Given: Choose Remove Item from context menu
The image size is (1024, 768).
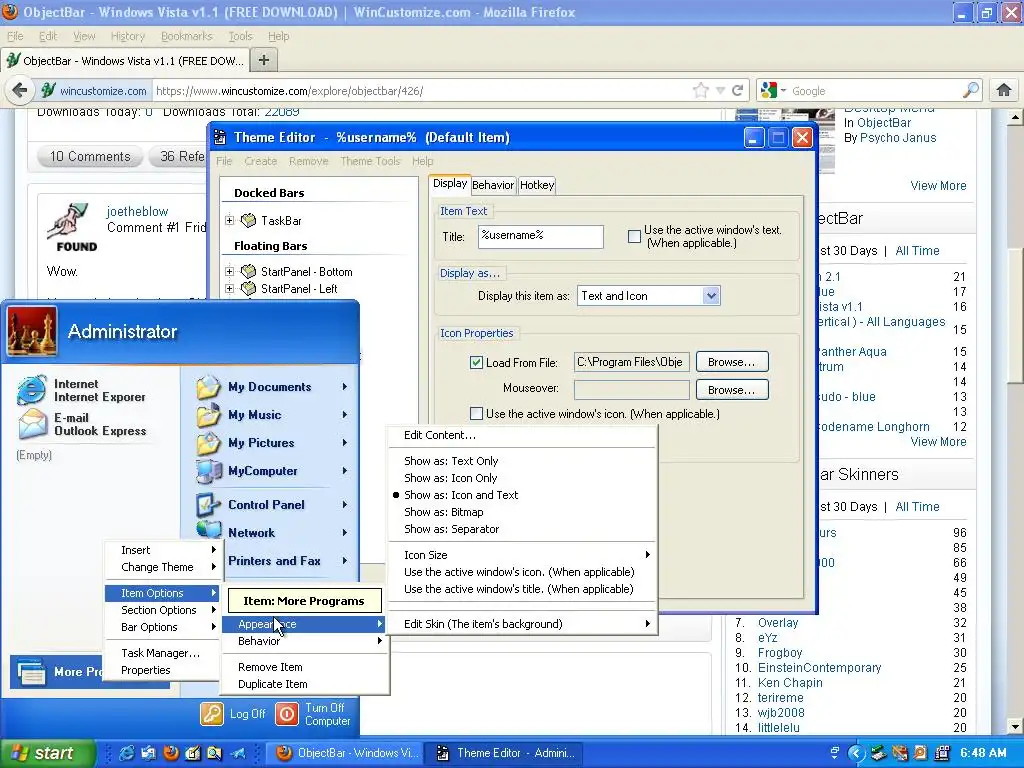Looking at the screenshot, I should [x=270, y=667].
